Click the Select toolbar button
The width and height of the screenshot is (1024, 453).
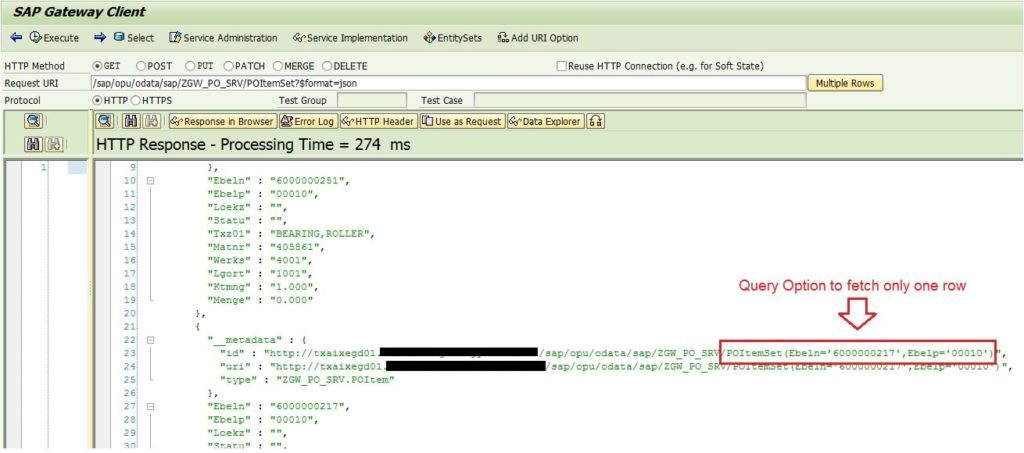(x=134, y=38)
